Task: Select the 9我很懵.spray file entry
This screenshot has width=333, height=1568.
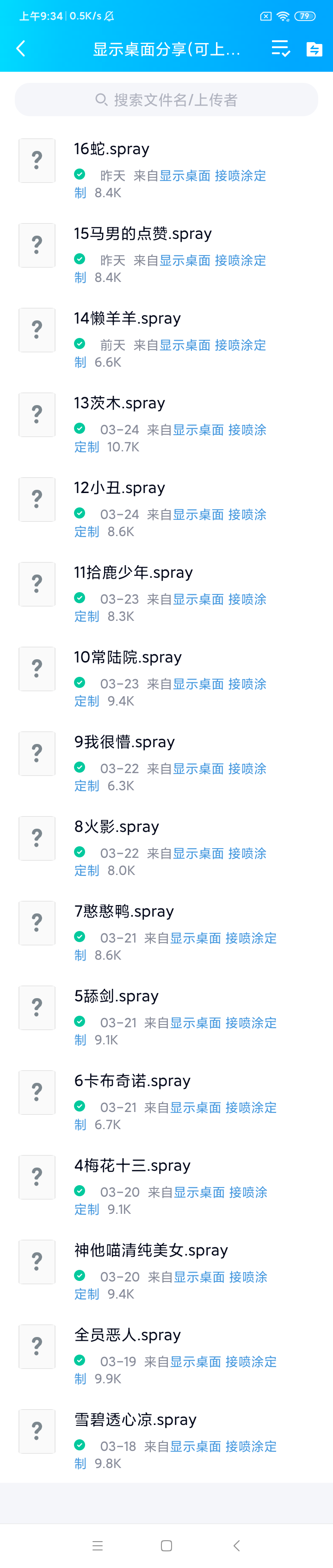Action: click(x=124, y=742)
